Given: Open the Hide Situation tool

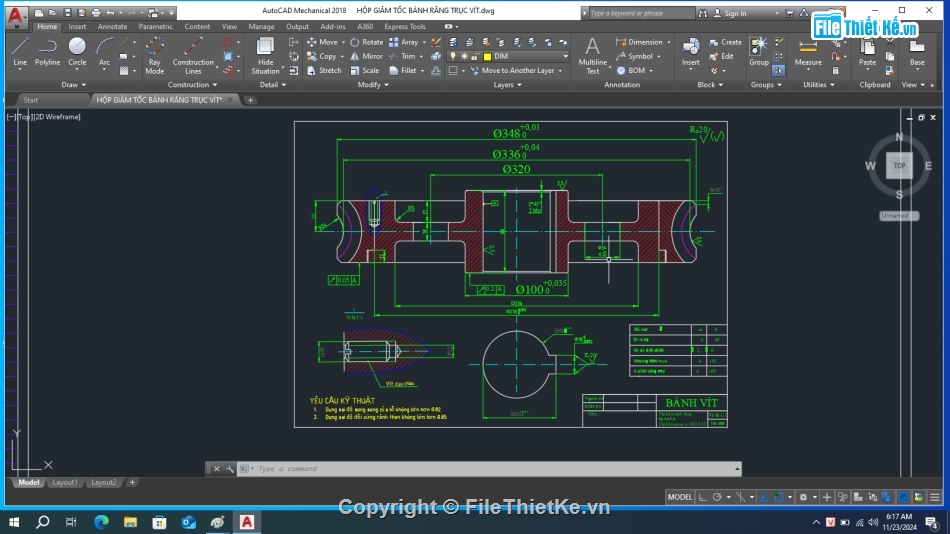Looking at the screenshot, I should pyautogui.click(x=265, y=55).
